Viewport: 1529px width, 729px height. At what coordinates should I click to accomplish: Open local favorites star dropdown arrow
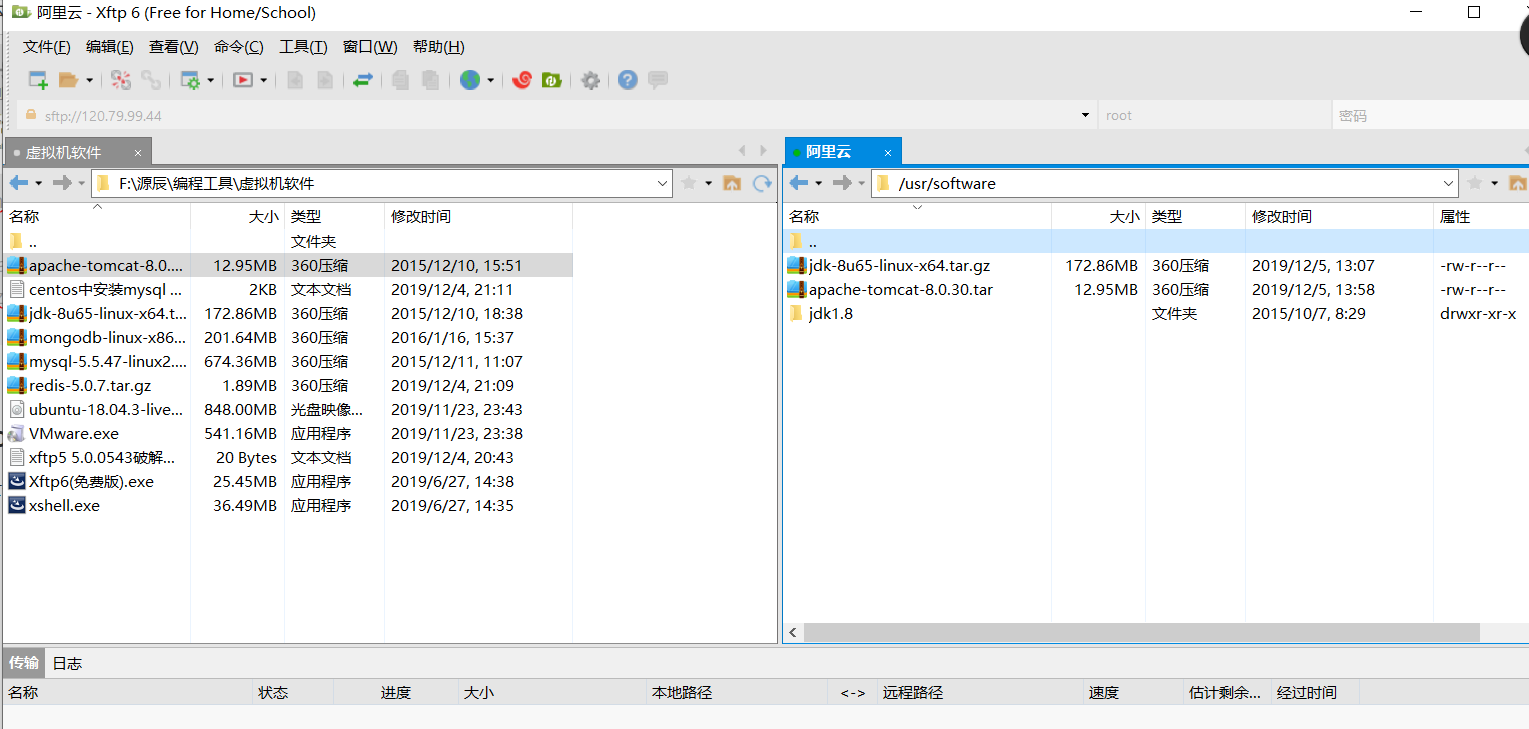tap(708, 183)
